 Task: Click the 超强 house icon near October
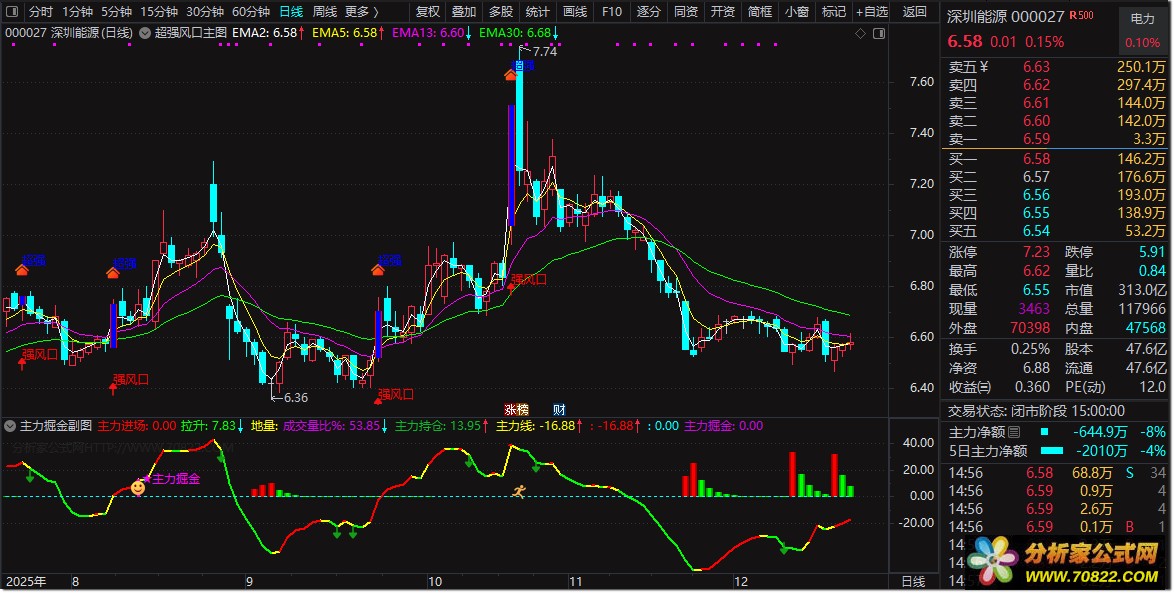click(378, 269)
